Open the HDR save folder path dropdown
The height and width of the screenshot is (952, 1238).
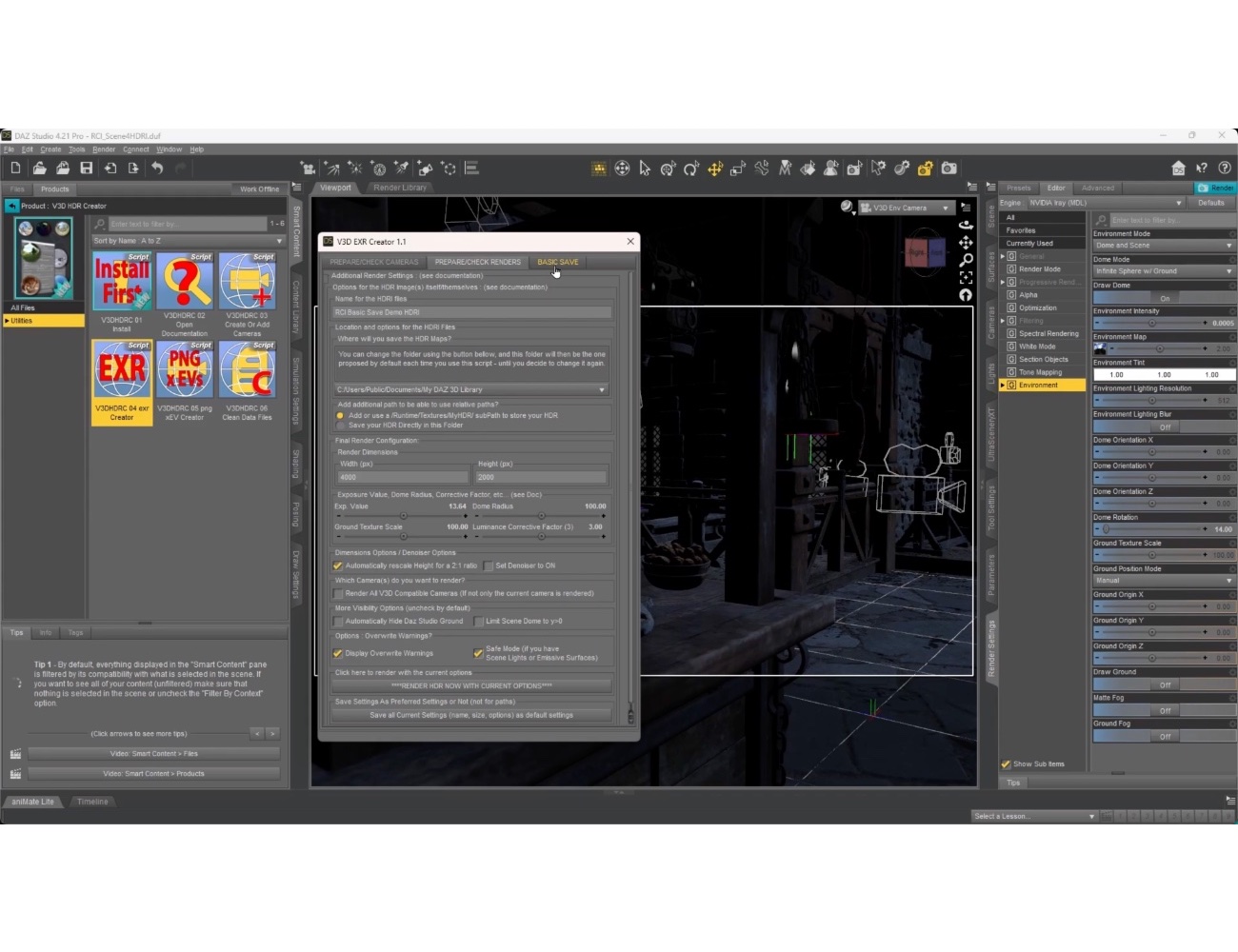(x=602, y=388)
